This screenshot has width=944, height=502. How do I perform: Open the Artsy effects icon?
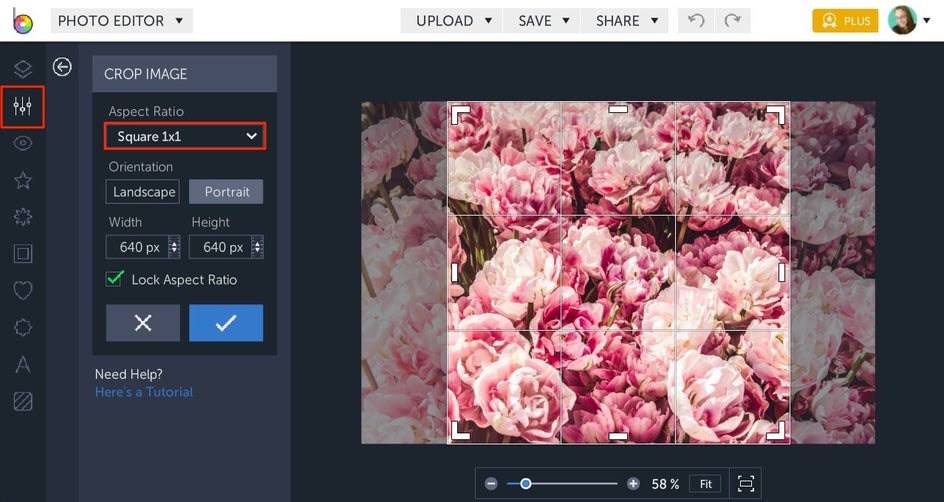[23, 217]
